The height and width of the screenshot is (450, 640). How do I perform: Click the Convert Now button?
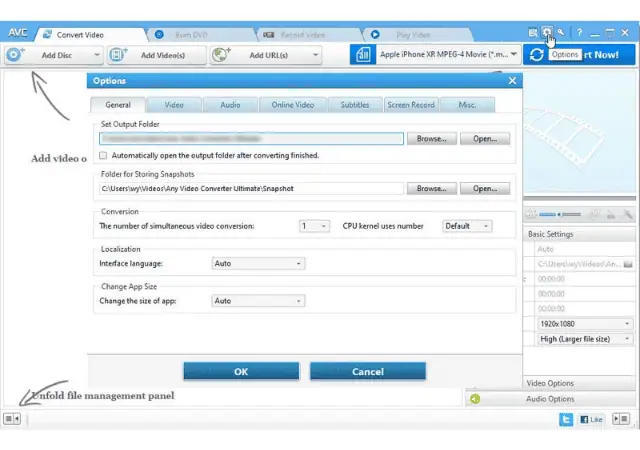[579, 55]
